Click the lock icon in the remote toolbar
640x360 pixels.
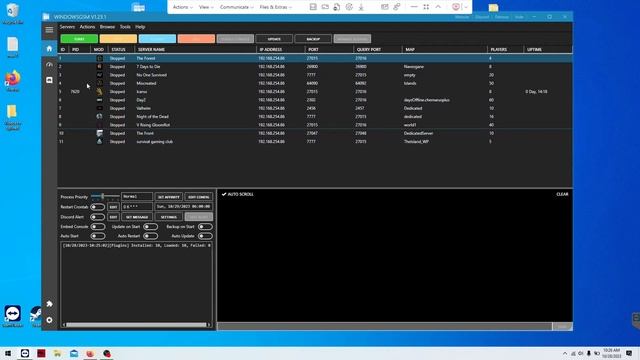point(337,7)
